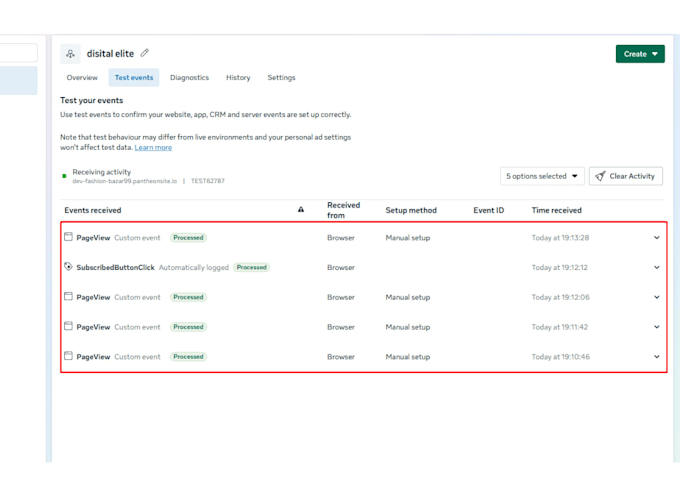This screenshot has height=484, width=680.
Task: Click the Clear Activity button
Action: (x=626, y=176)
